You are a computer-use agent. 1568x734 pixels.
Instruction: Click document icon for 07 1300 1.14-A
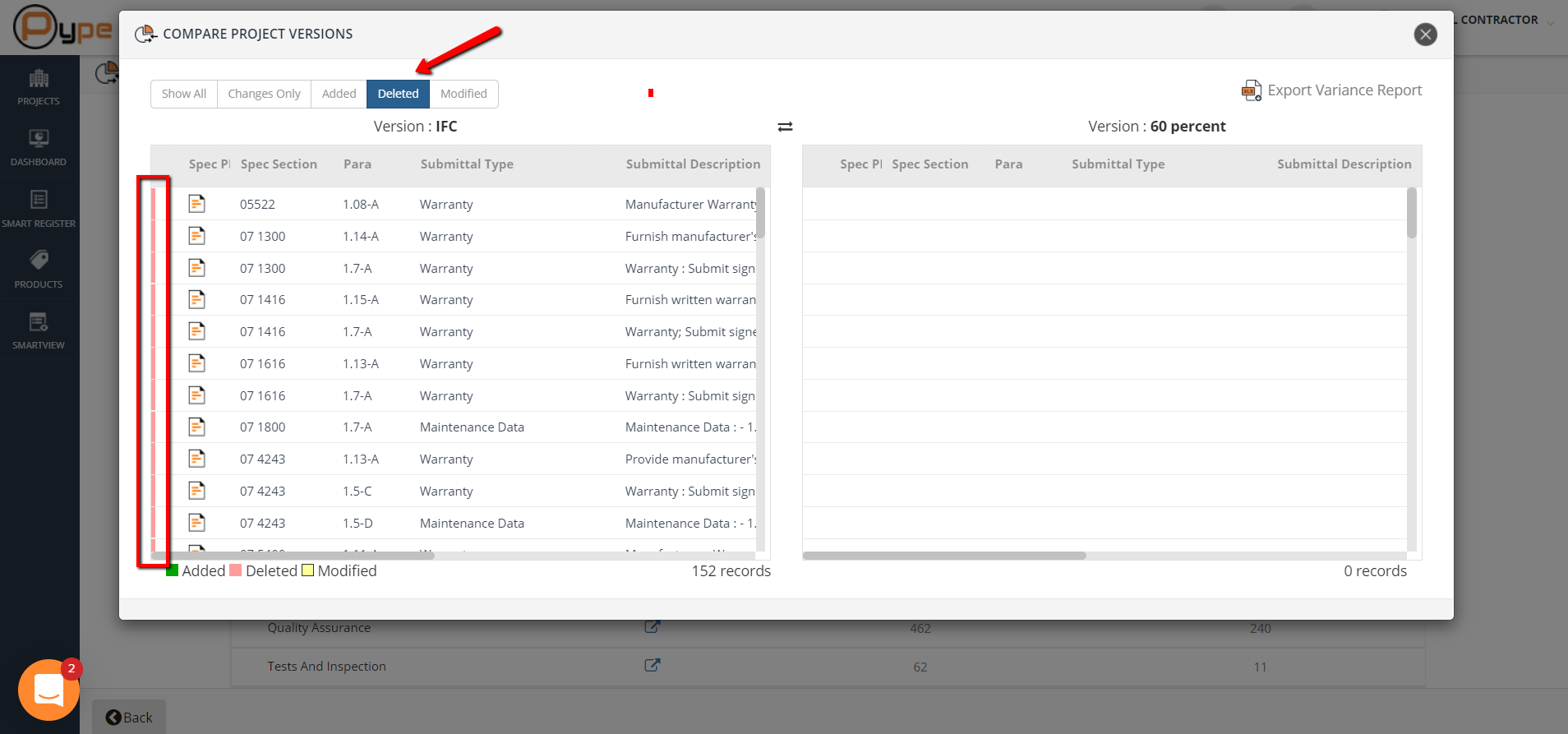point(196,236)
